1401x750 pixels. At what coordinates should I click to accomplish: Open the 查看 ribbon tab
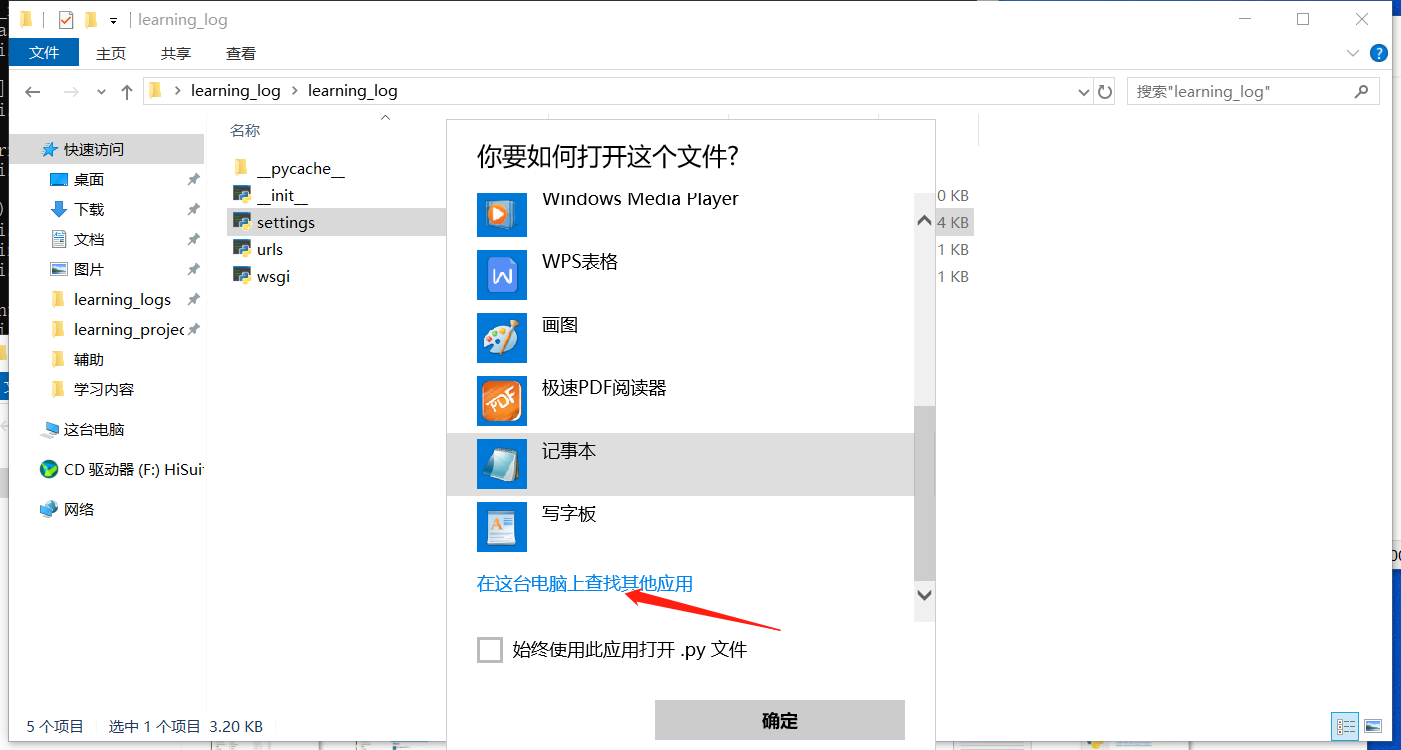pos(239,53)
